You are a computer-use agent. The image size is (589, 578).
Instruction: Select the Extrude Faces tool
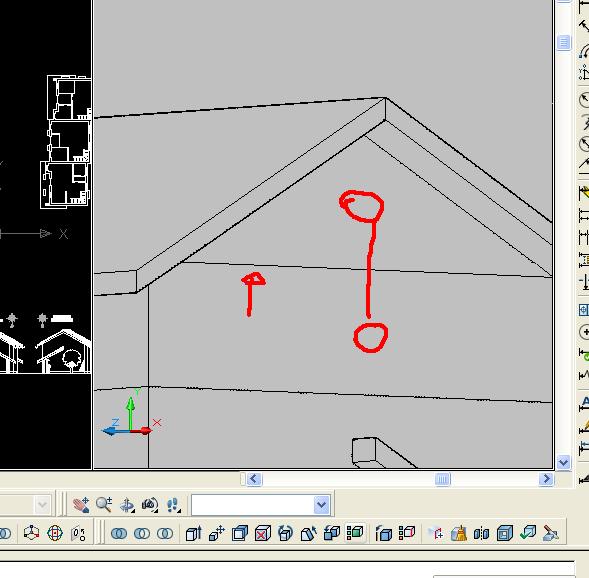[x=194, y=533]
